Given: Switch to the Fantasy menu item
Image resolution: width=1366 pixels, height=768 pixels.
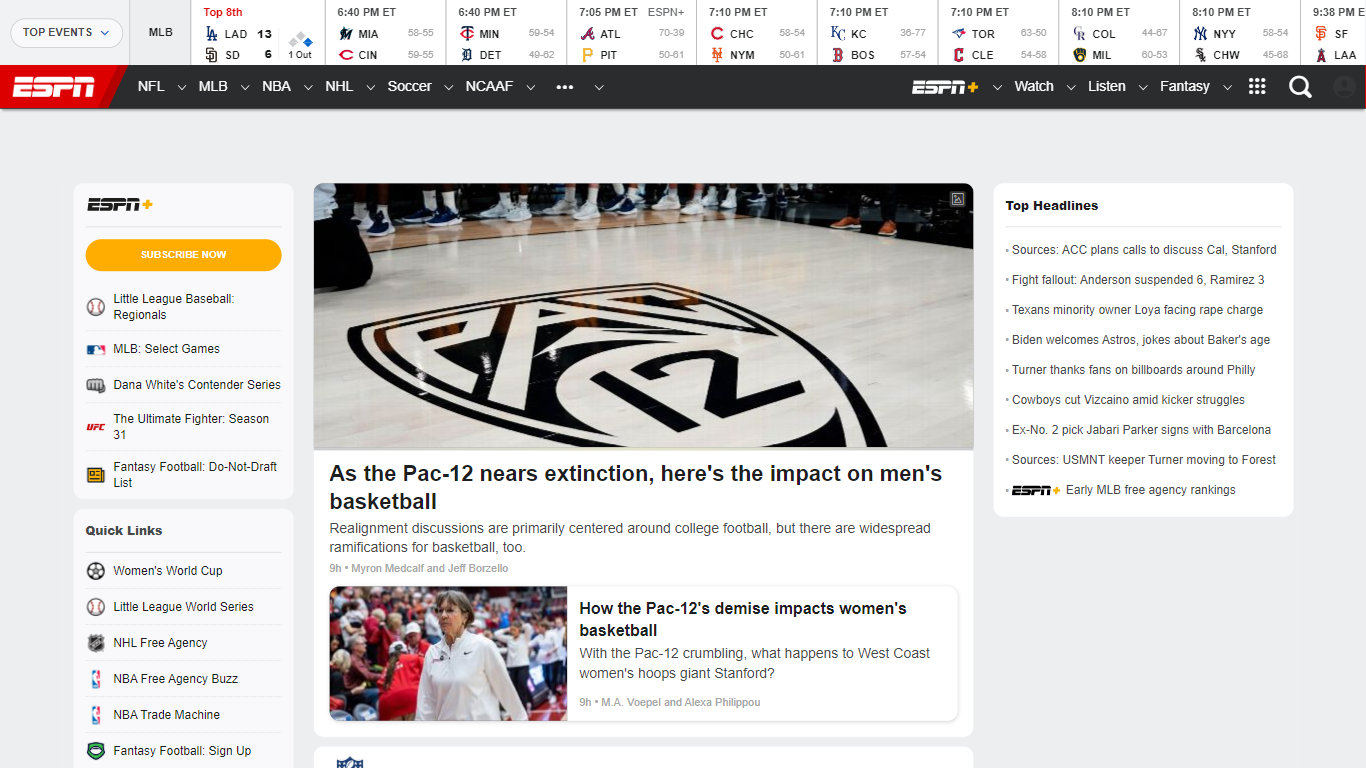Looking at the screenshot, I should 1184,86.
